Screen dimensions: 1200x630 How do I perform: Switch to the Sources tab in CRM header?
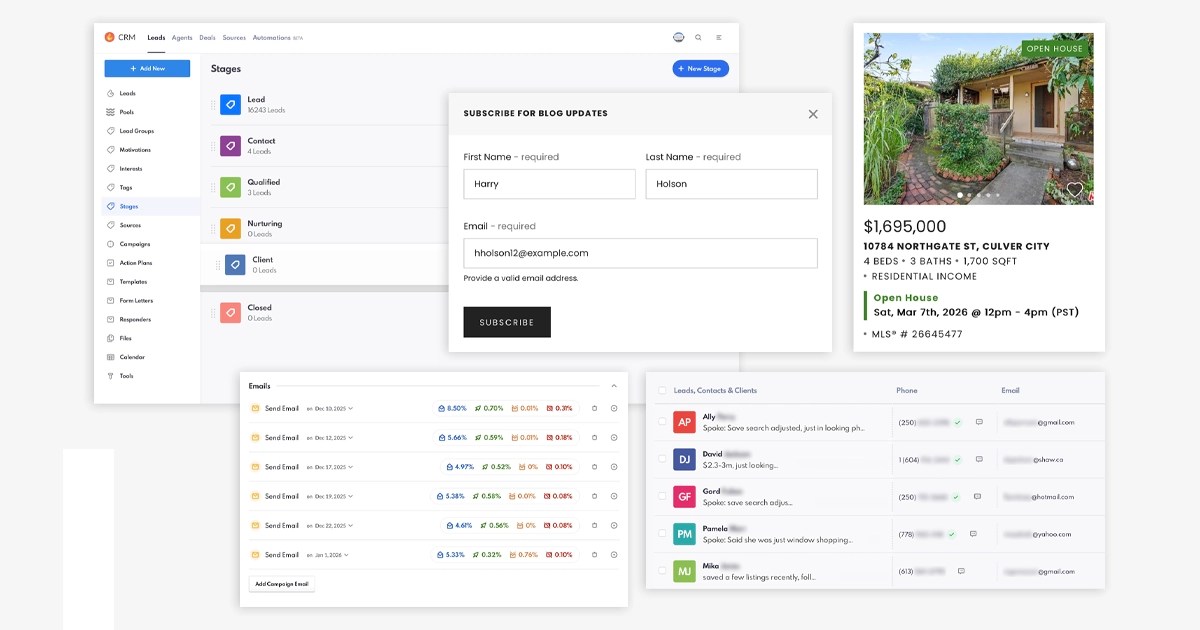pyautogui.click(x=234, y=37)
